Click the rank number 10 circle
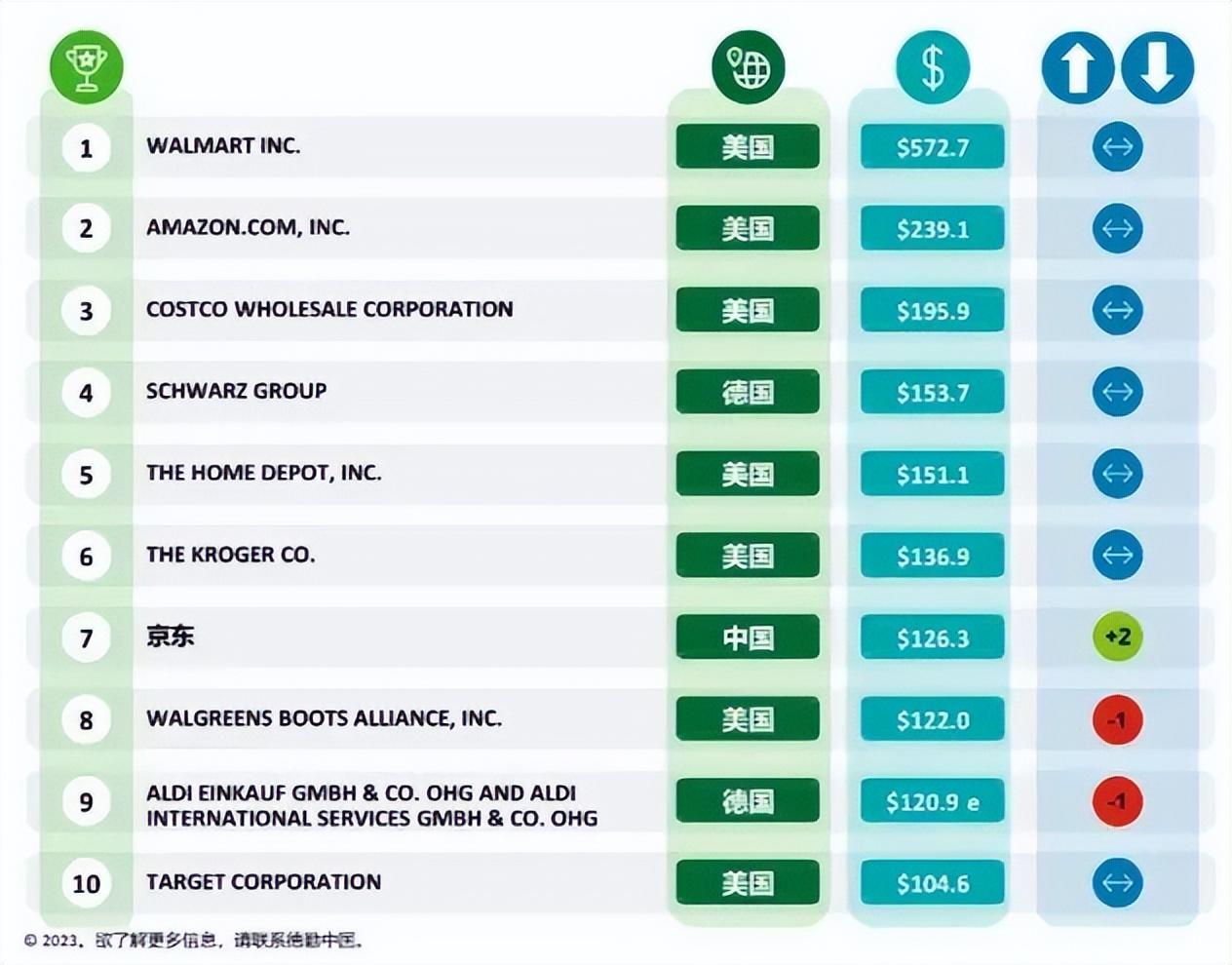 (x=86, y=884)
